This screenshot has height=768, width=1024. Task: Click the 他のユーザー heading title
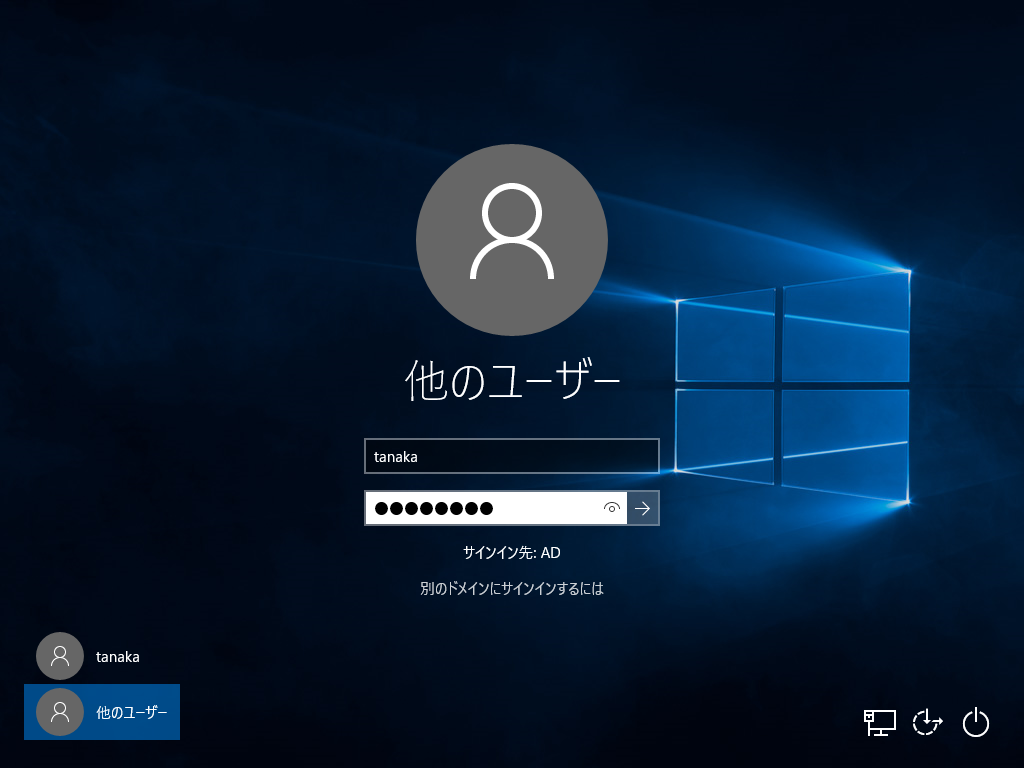[x=512, y=380]
